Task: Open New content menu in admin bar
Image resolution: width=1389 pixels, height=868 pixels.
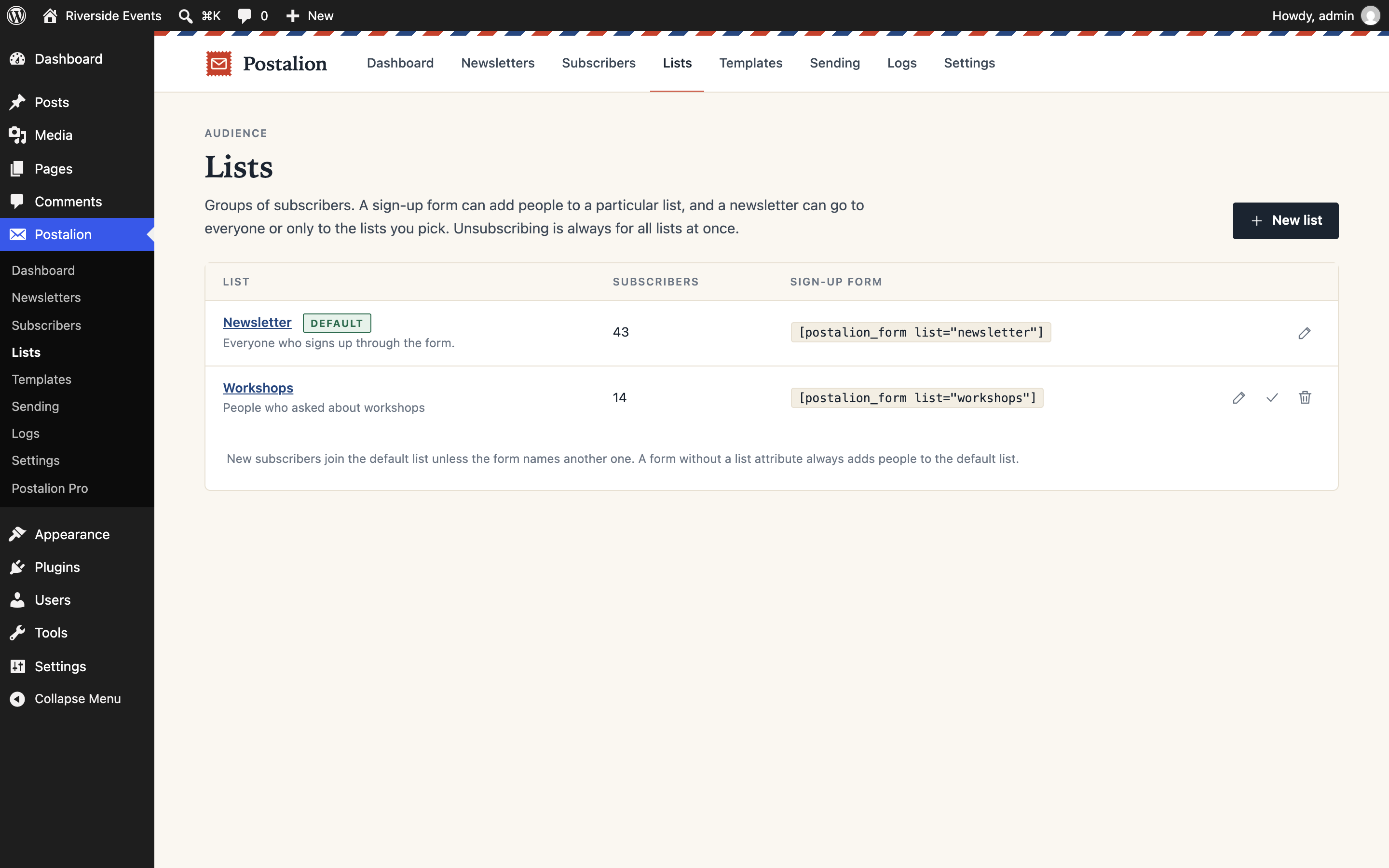Action: (309, 15)
